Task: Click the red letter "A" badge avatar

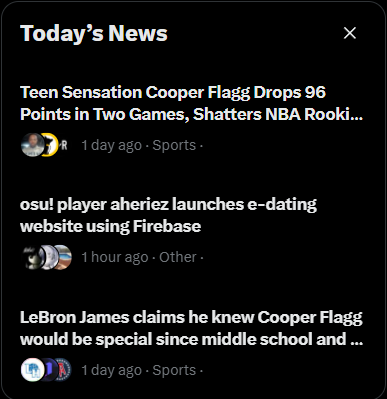Action: [64, 370]
